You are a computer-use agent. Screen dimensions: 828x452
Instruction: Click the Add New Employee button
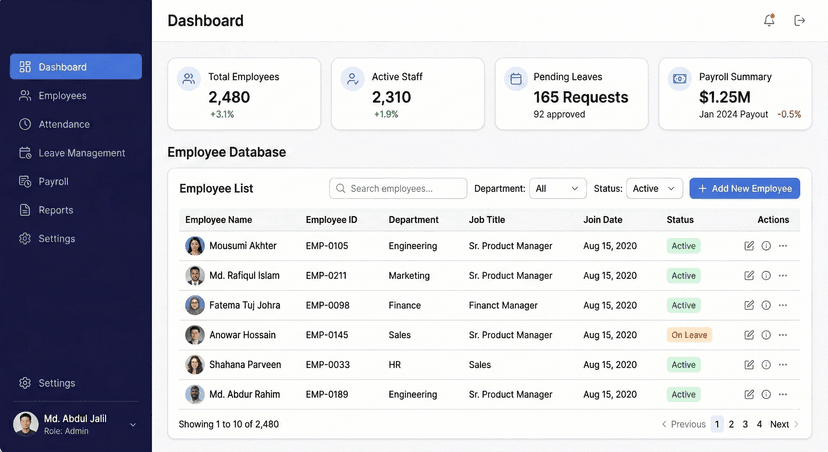744,188
